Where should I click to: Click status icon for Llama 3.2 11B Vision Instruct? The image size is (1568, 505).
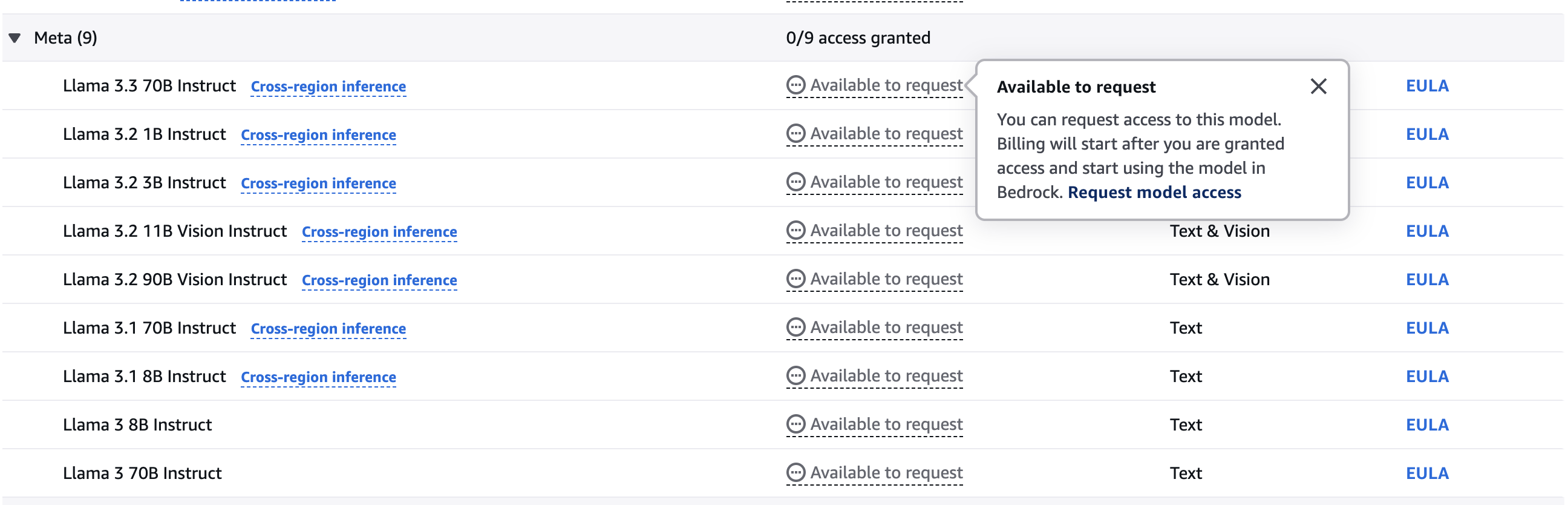[795, 231]
